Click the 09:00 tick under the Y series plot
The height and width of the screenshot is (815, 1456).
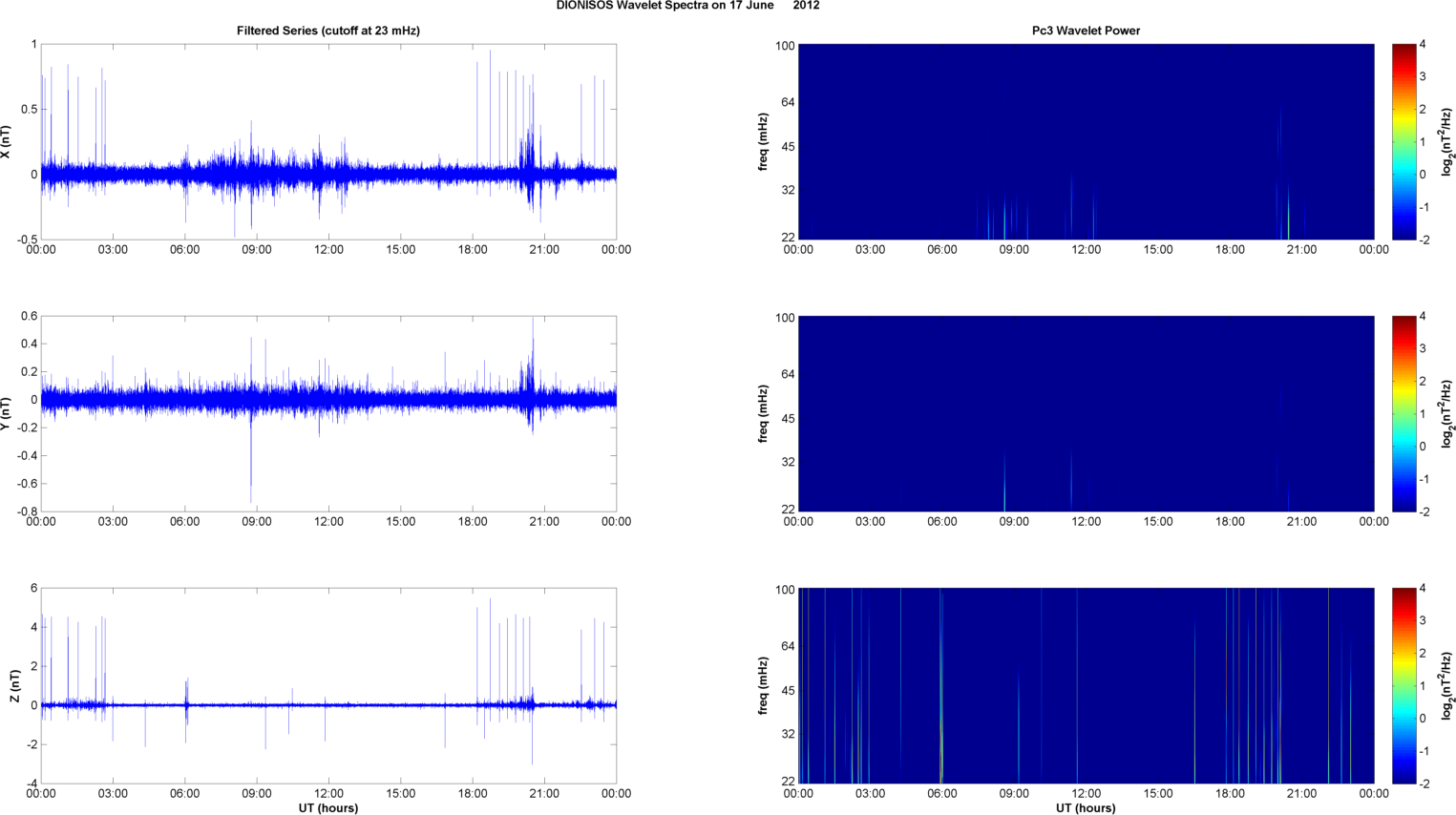[x=257, y=522]
